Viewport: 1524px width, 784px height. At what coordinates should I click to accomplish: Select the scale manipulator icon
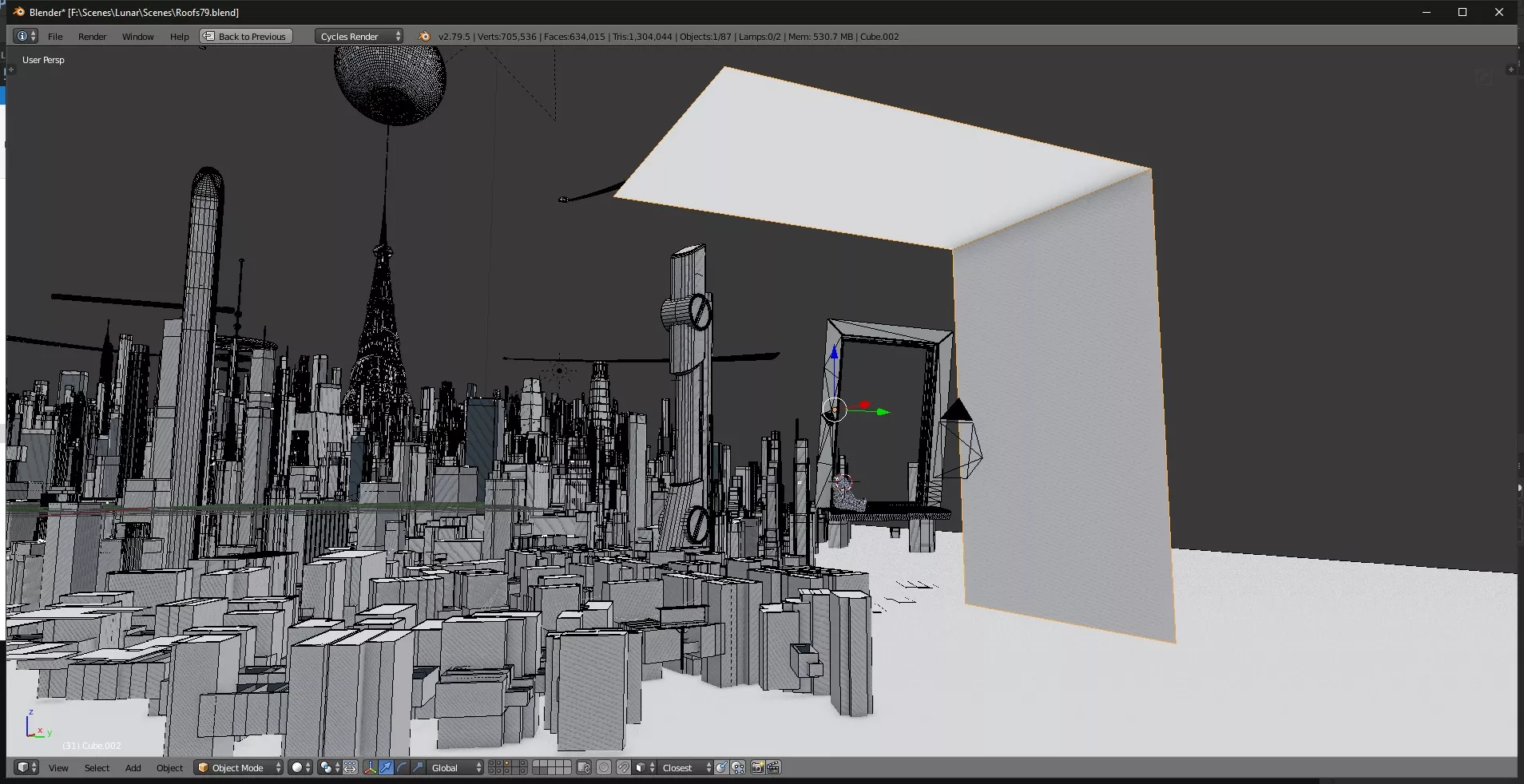[x=419, y=767]
